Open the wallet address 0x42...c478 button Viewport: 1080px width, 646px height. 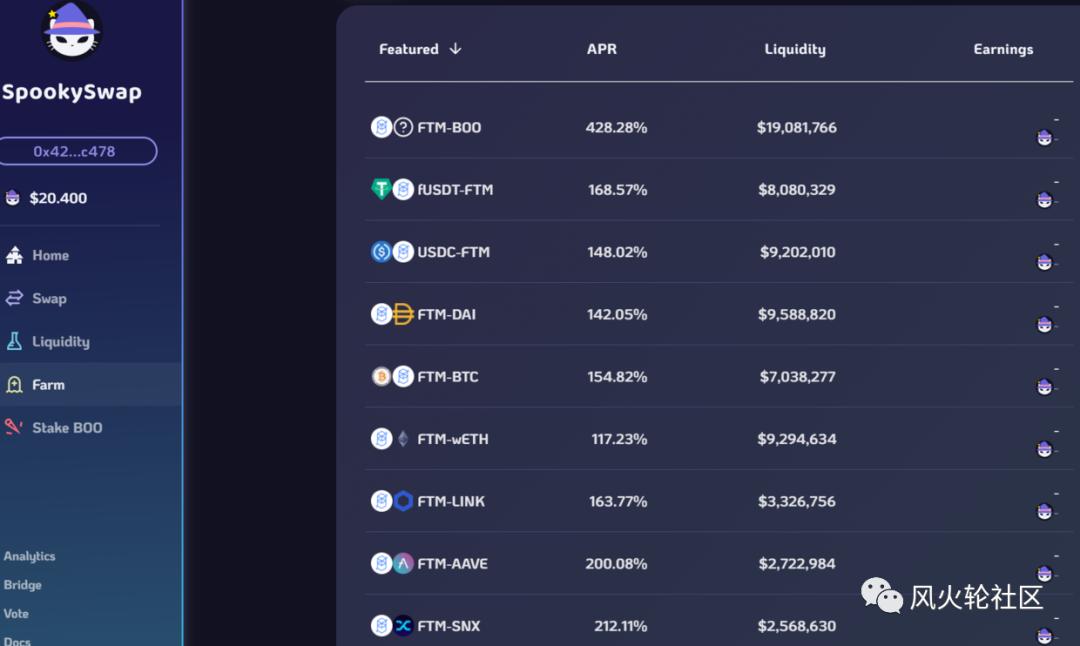tap(78, 151)
